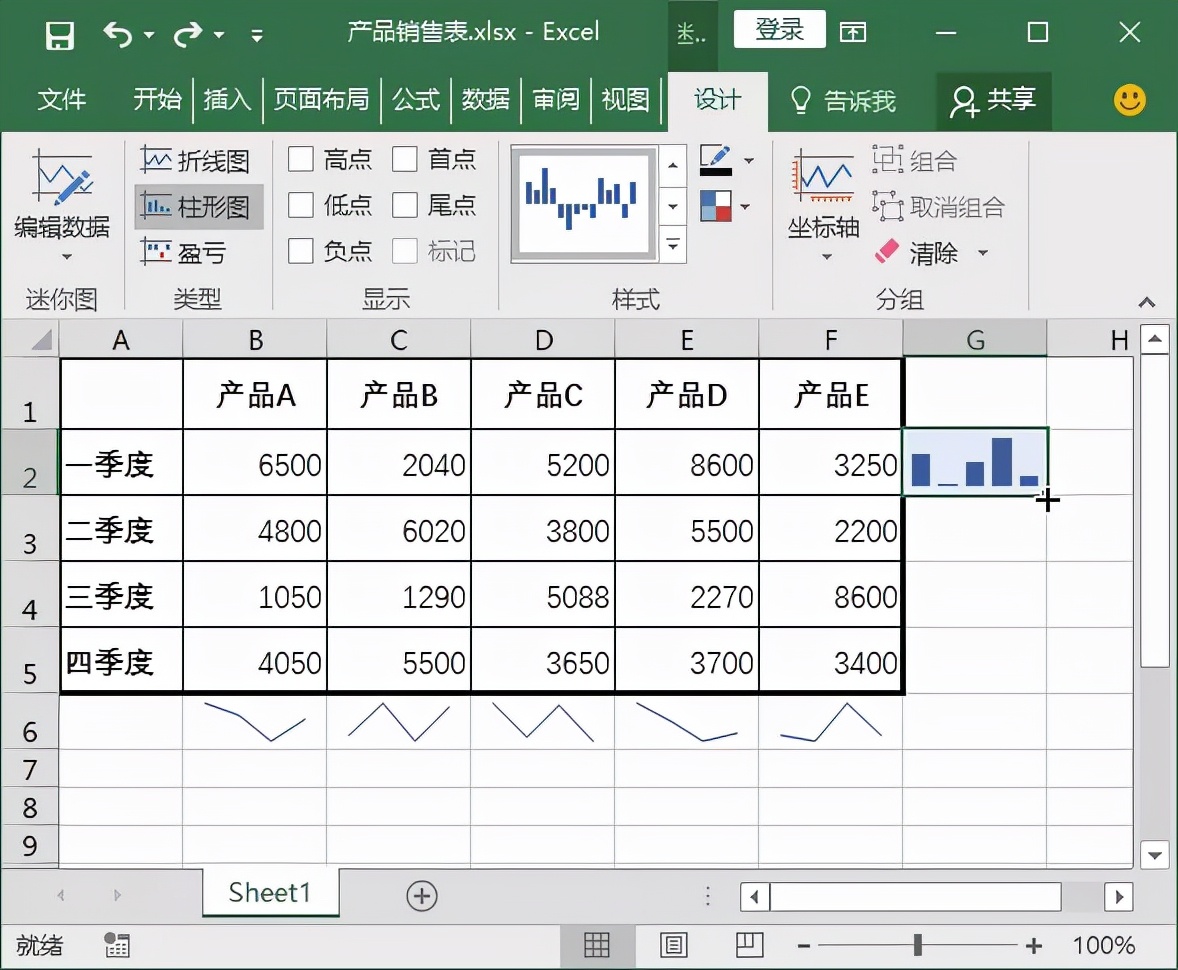This screenshot has height=970, width=1178.
Task: Toggle the 低点 low point checkbox
Action: 301,205
